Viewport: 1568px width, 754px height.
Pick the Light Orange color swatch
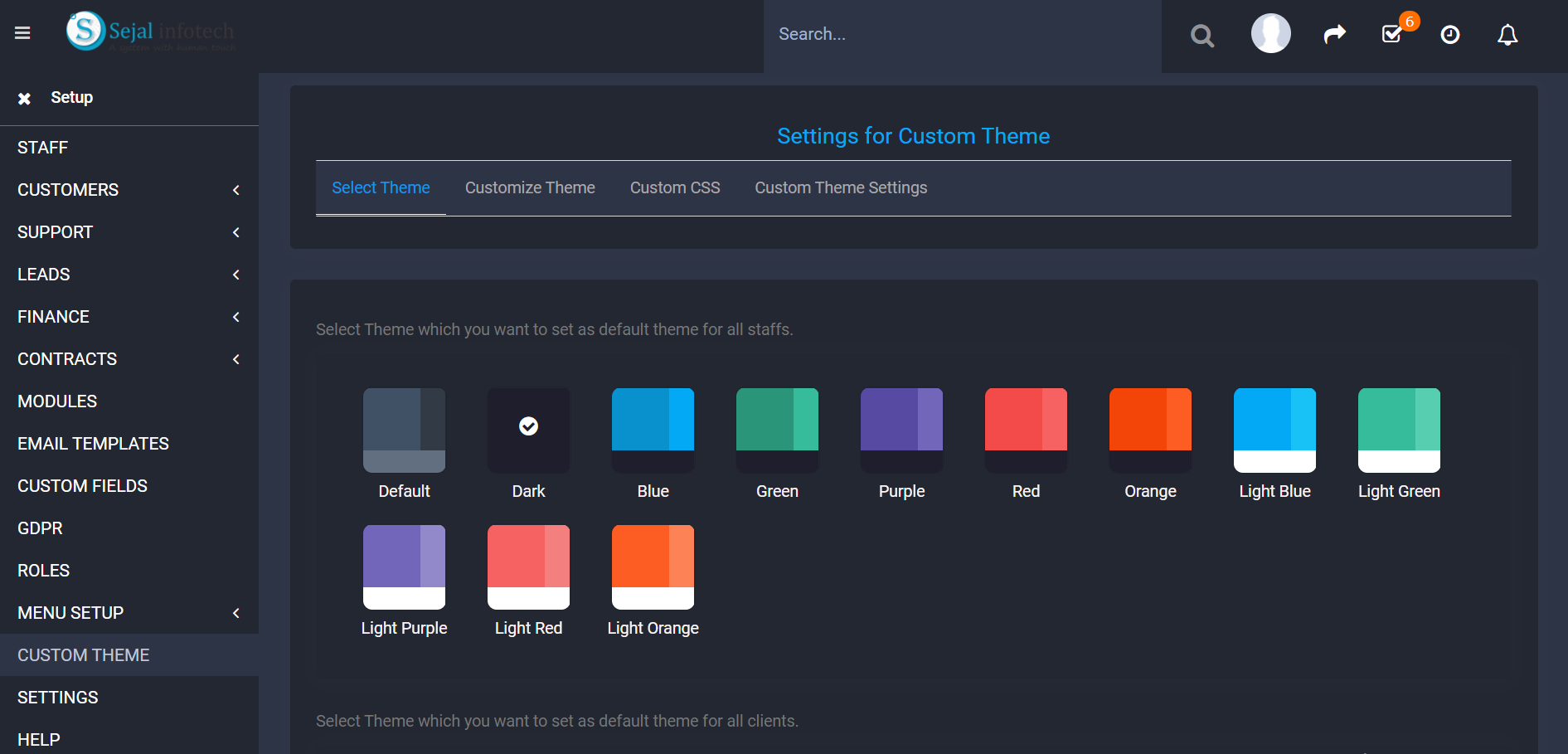pos(653,567)
